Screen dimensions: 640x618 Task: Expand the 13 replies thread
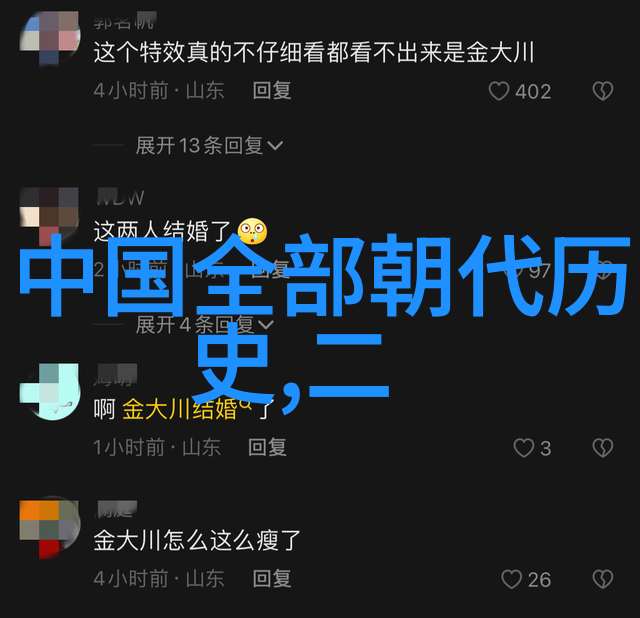coord(209,145)
